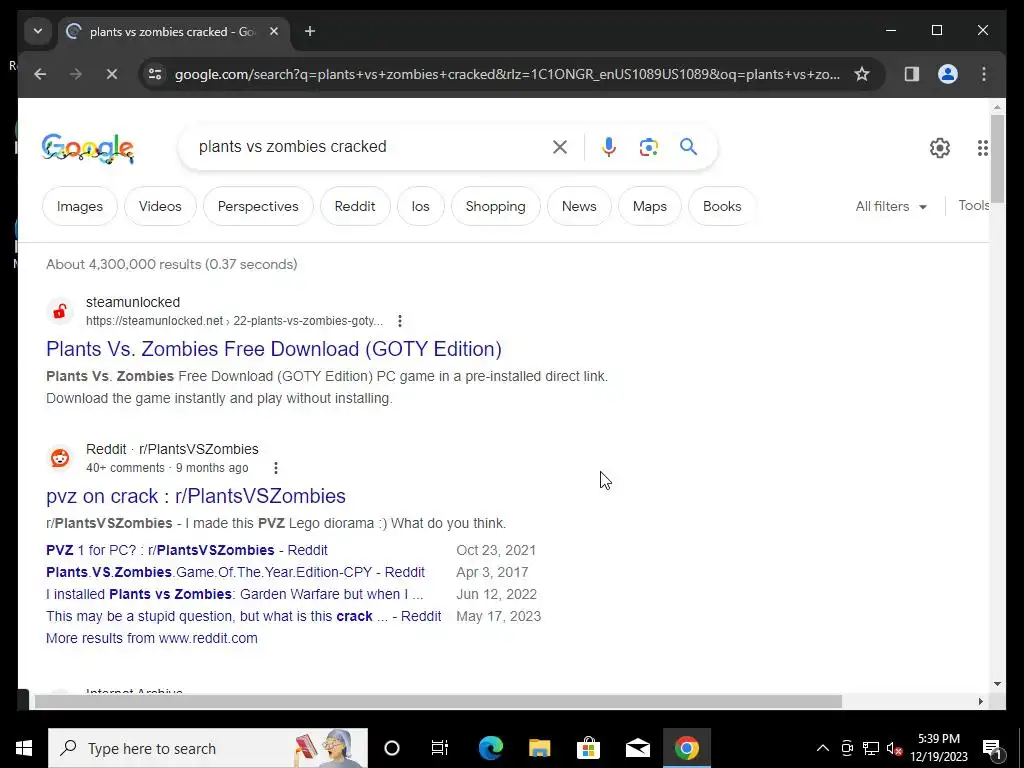Open Microsoft Store from taskbar
The height and width of the screenshot is (768, 1024).
click(588, 748)
